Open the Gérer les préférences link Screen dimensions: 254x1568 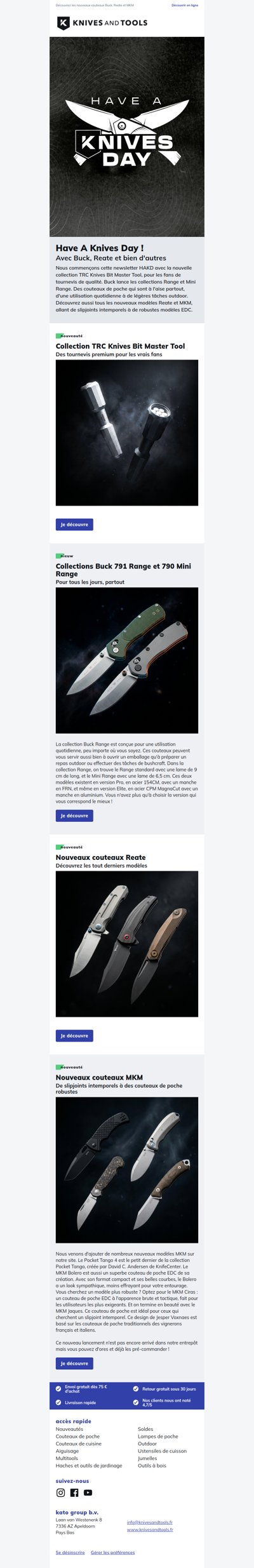[x=113, y=1552]
